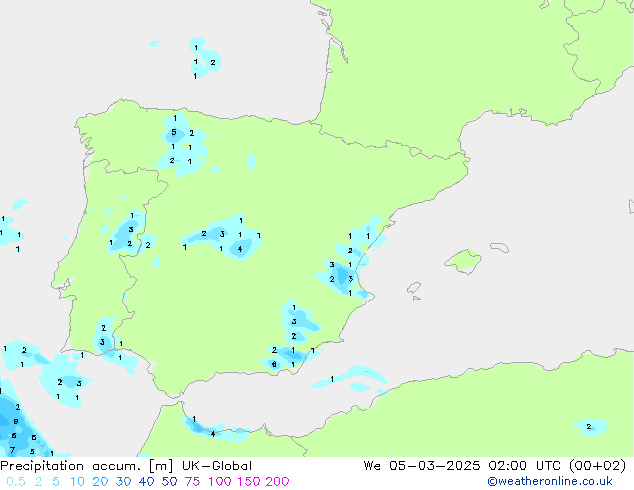
Task: Pick the legend value 200
Action: point(277,482)
